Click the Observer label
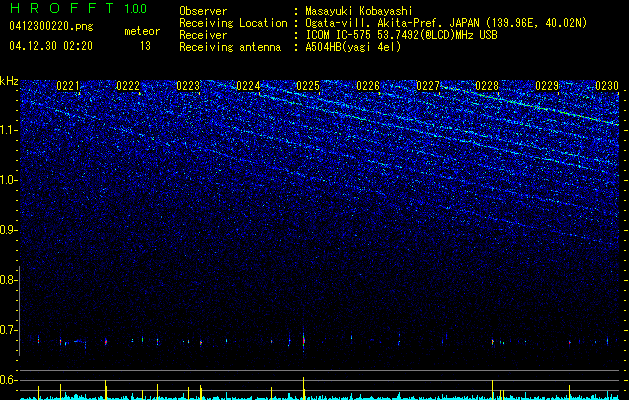The height and width of the screenshot is (400, 629). [x=203, y=11]
